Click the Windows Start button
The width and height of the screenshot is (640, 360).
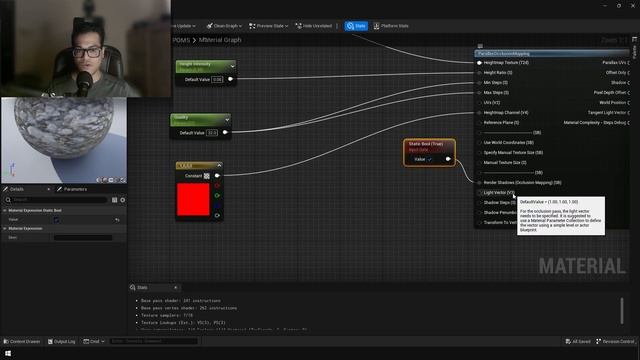click(7, 353)
